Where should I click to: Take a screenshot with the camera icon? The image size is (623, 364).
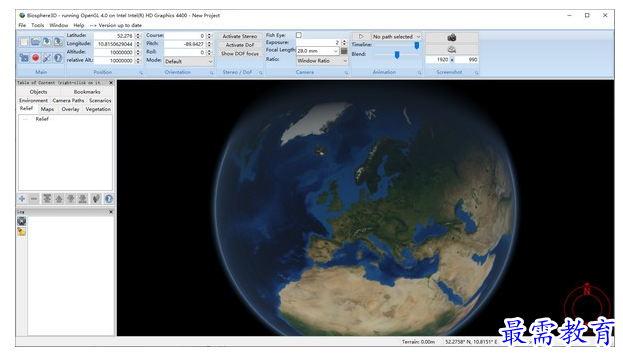tap(452, 37)
